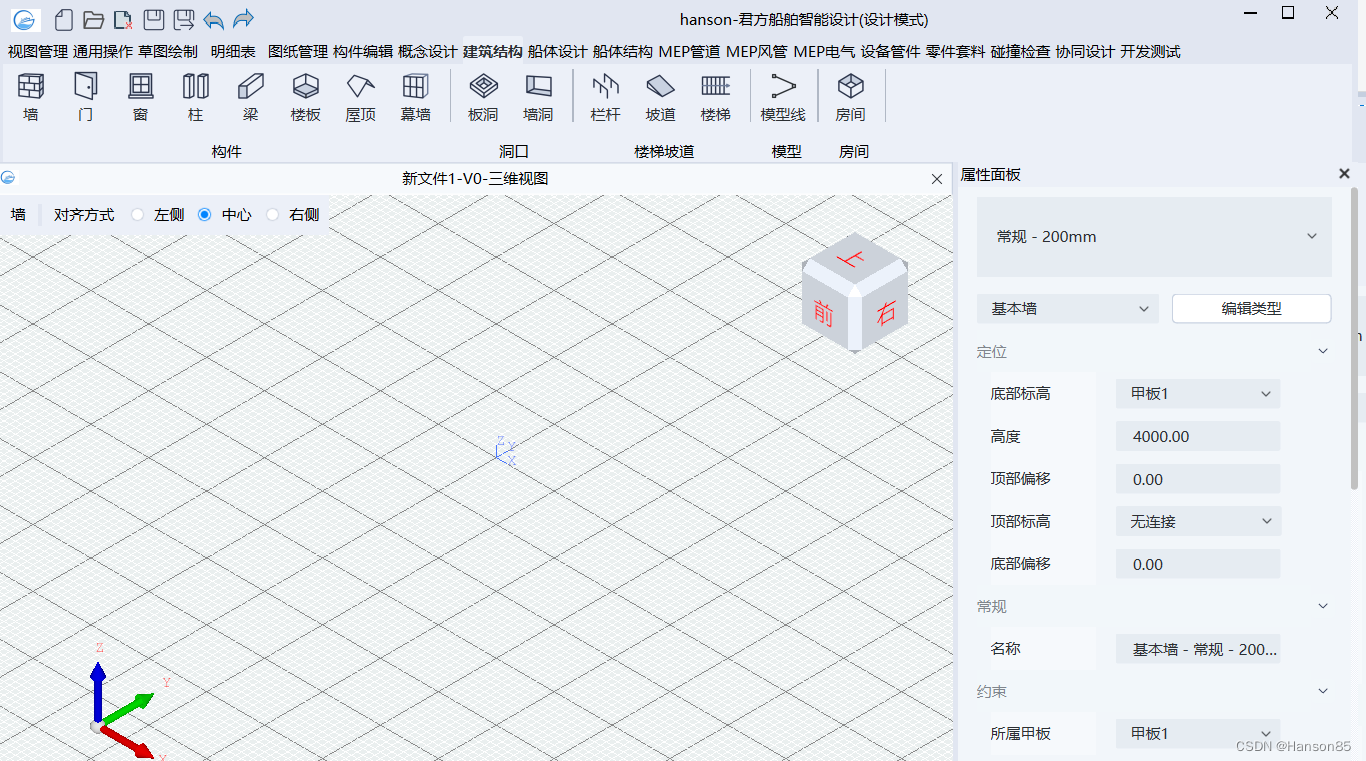
Task: Select 右侧 alignment radio button
Action: pyautogui.click(x=272, y=215)
